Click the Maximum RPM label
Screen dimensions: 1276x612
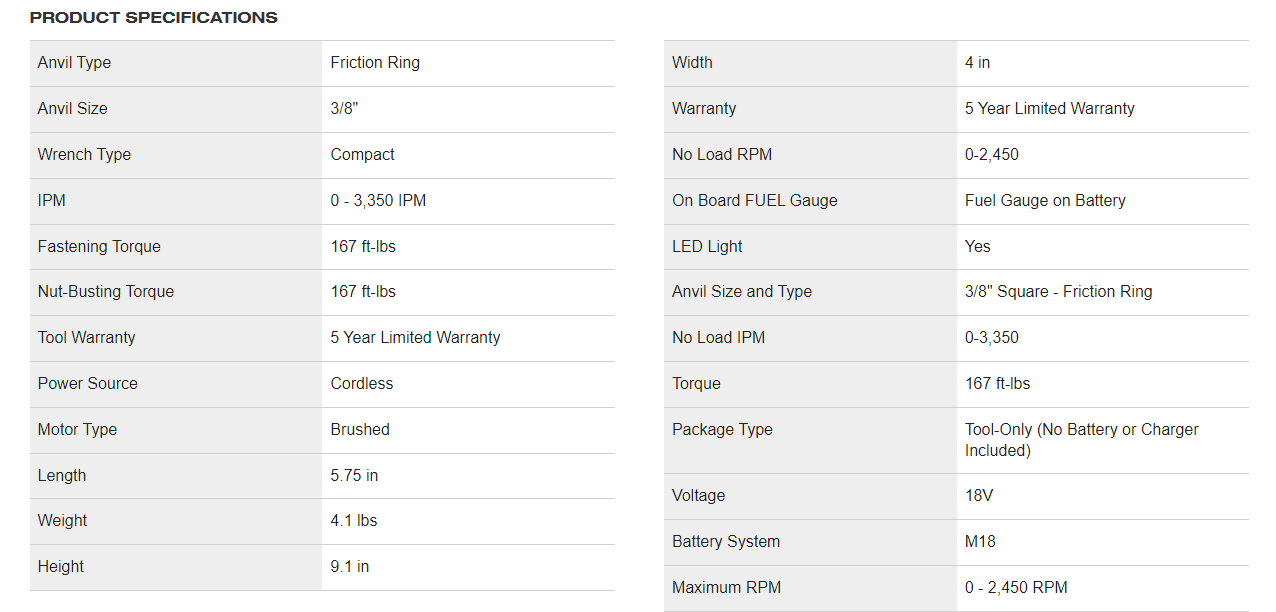(x=725, y=588)
